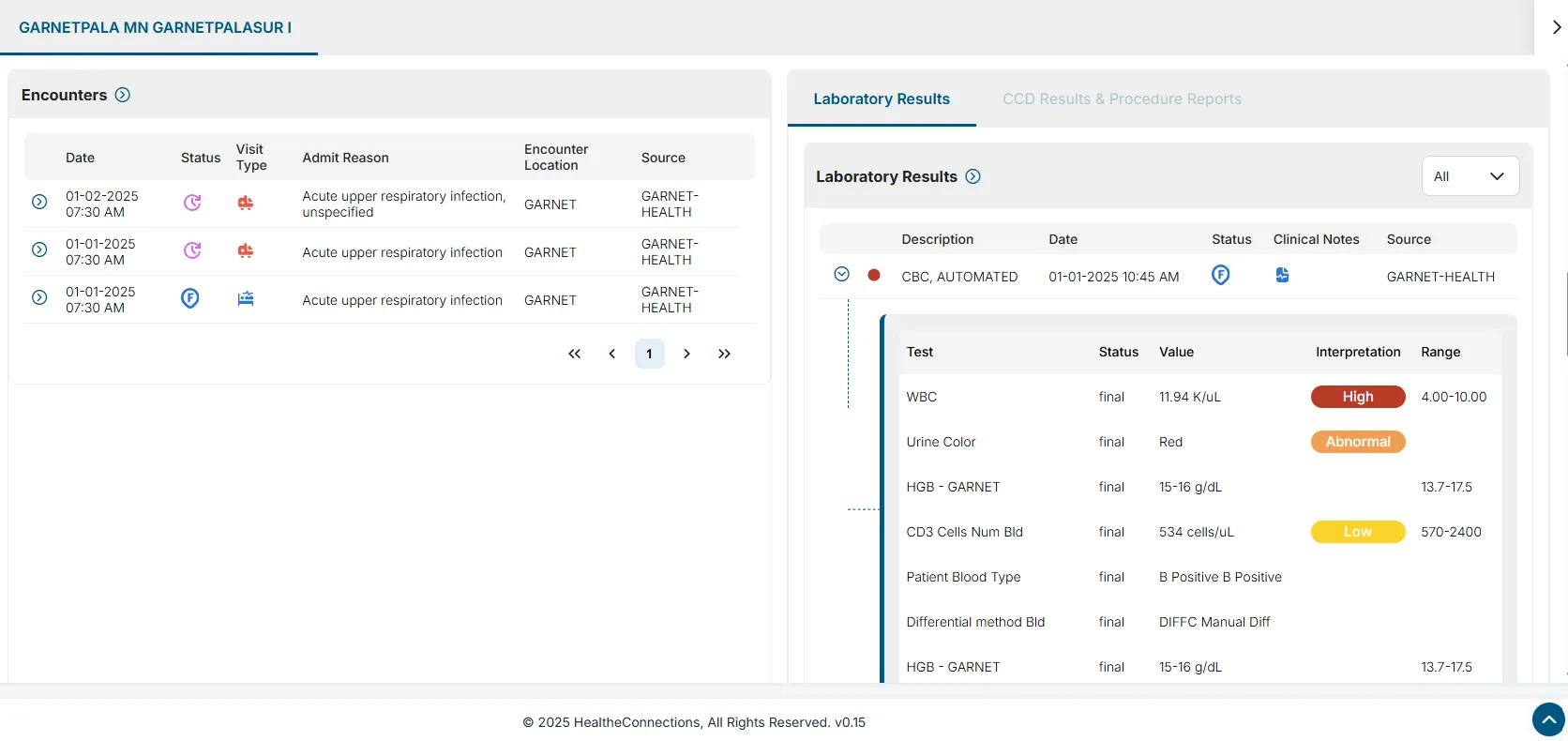Select the Laboratory Results tab

pyautogui.click(x=881, y=99)
